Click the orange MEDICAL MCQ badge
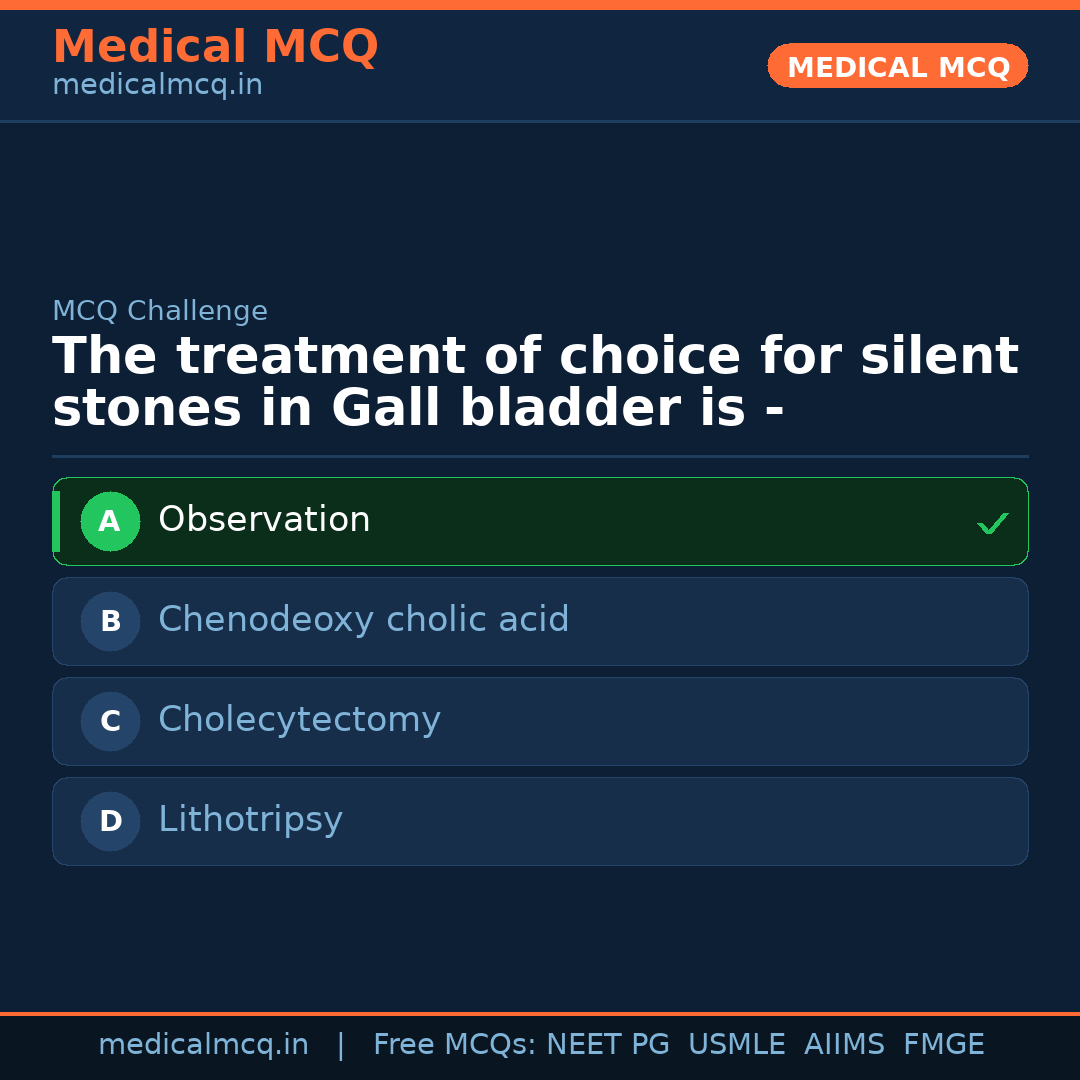 click(x=897, y=66)
